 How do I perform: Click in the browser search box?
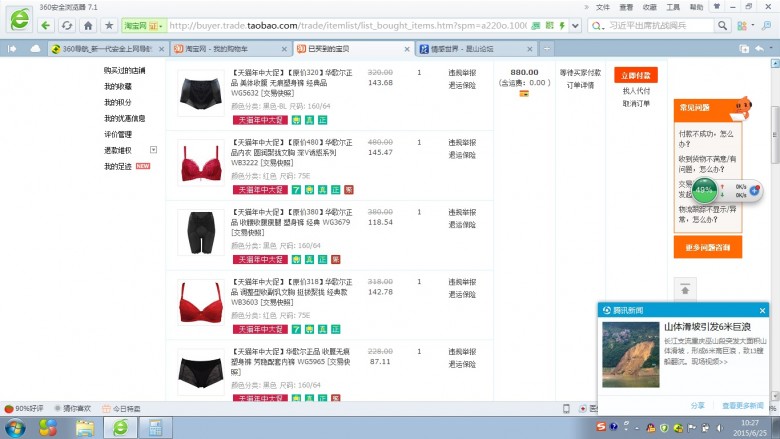pyautogui.click(x=660, y=25)
